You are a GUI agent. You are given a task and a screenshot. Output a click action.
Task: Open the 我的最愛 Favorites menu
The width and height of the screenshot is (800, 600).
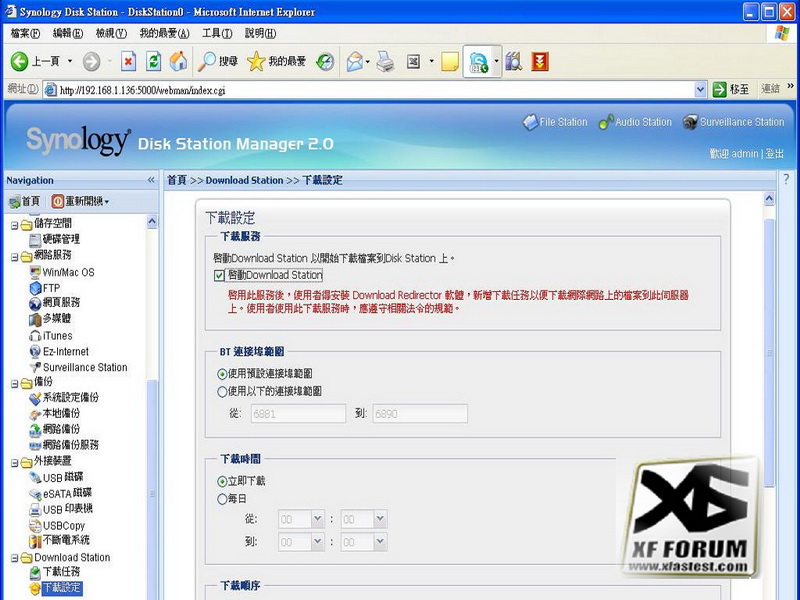[x=164, y=34]
